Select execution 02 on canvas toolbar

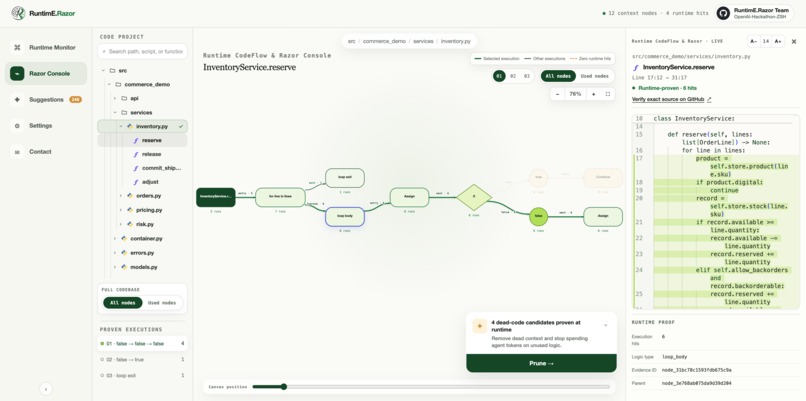click(x=513, y=76)
